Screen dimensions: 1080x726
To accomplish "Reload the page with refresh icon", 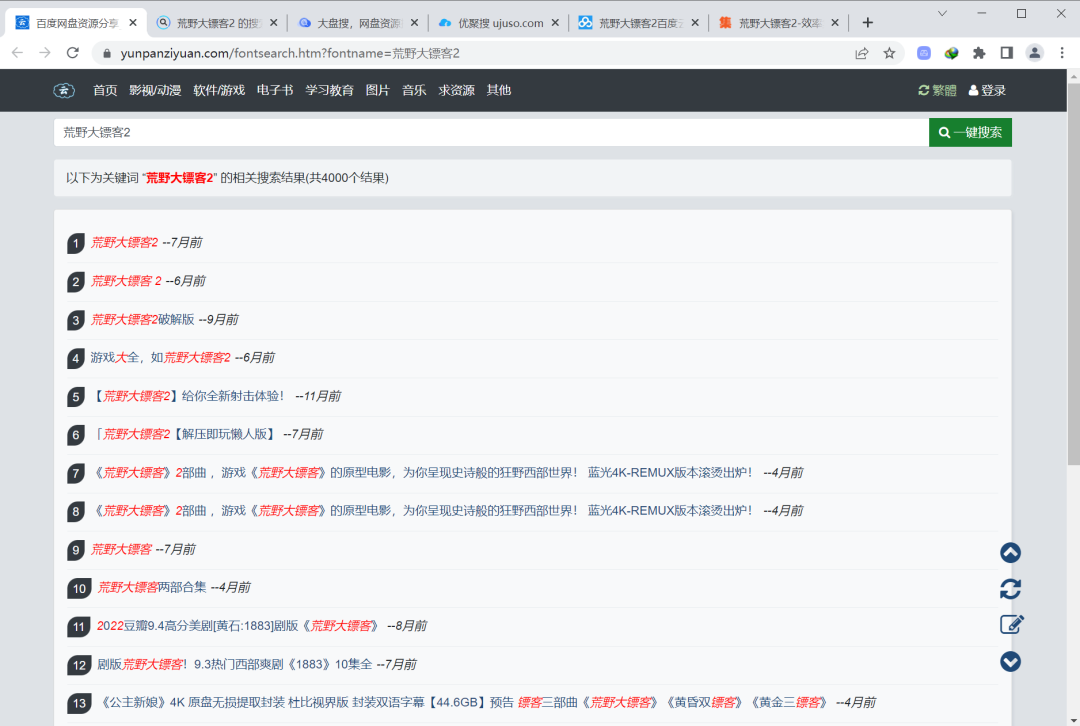I will (x=72, y=53).
